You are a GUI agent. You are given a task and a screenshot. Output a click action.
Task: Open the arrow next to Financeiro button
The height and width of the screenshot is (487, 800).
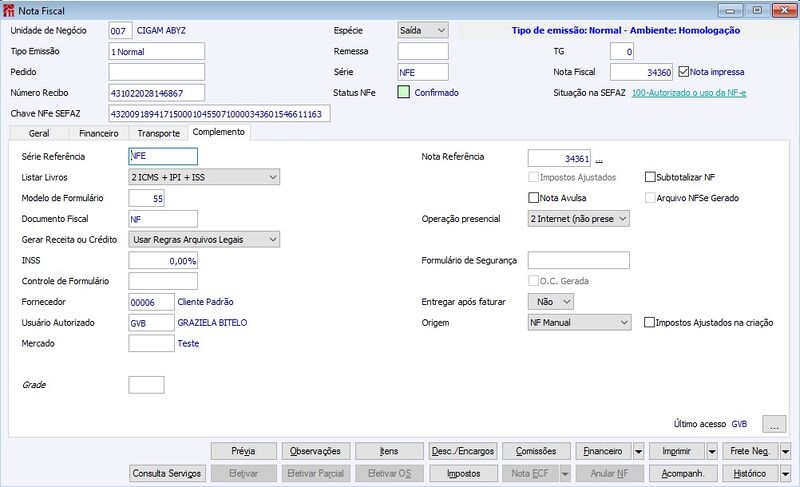[x=638, y=451]
